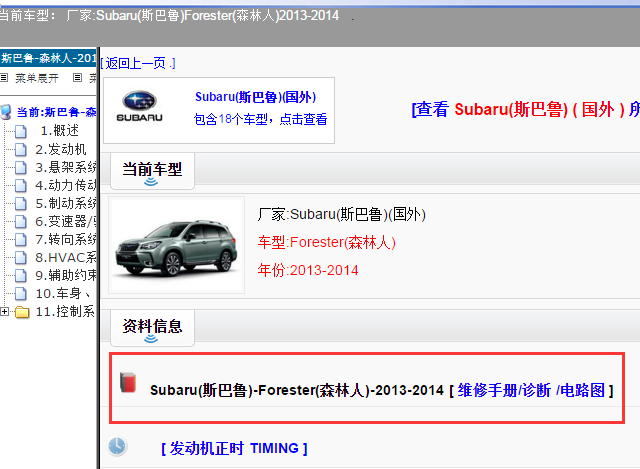Click the second menu list icon in sidebar

pyautogui.click(x=77, y=78)
